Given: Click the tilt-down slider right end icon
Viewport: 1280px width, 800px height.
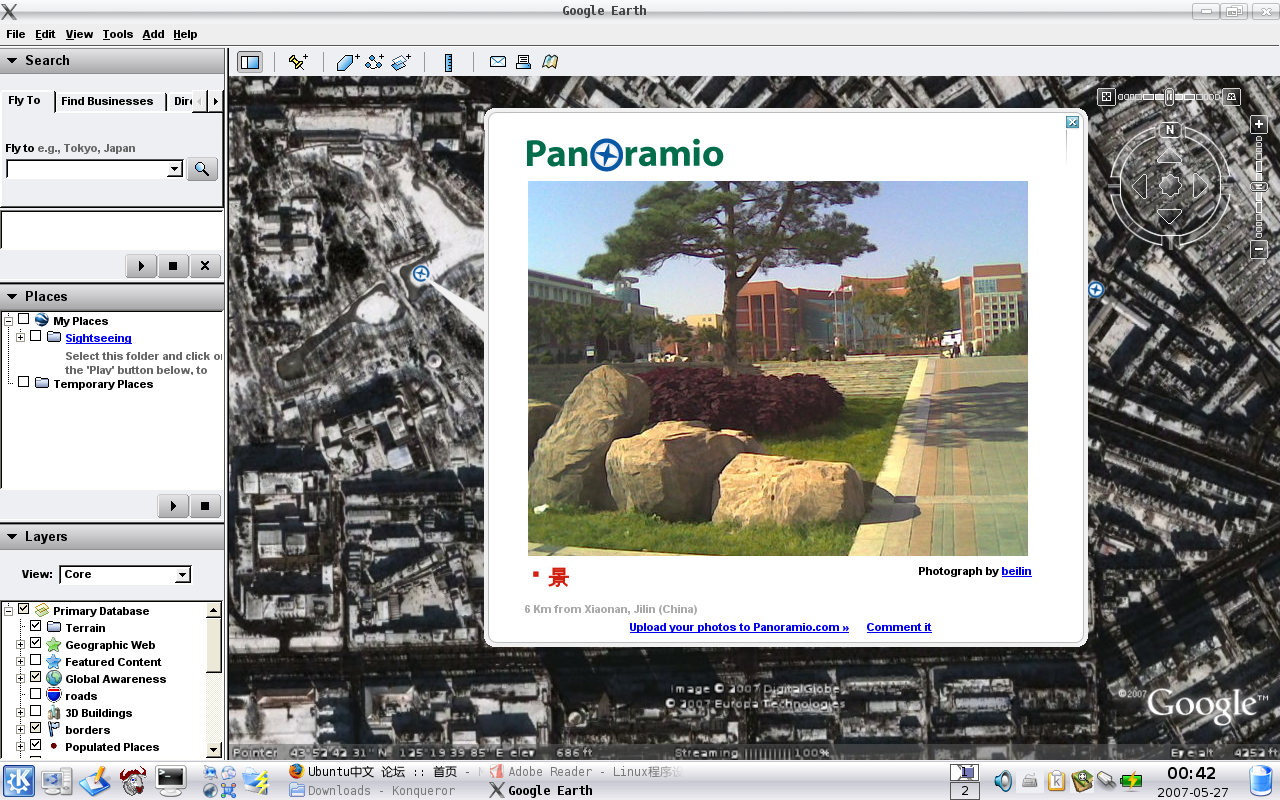Looking at the screenshot, I should point(1232,97).
